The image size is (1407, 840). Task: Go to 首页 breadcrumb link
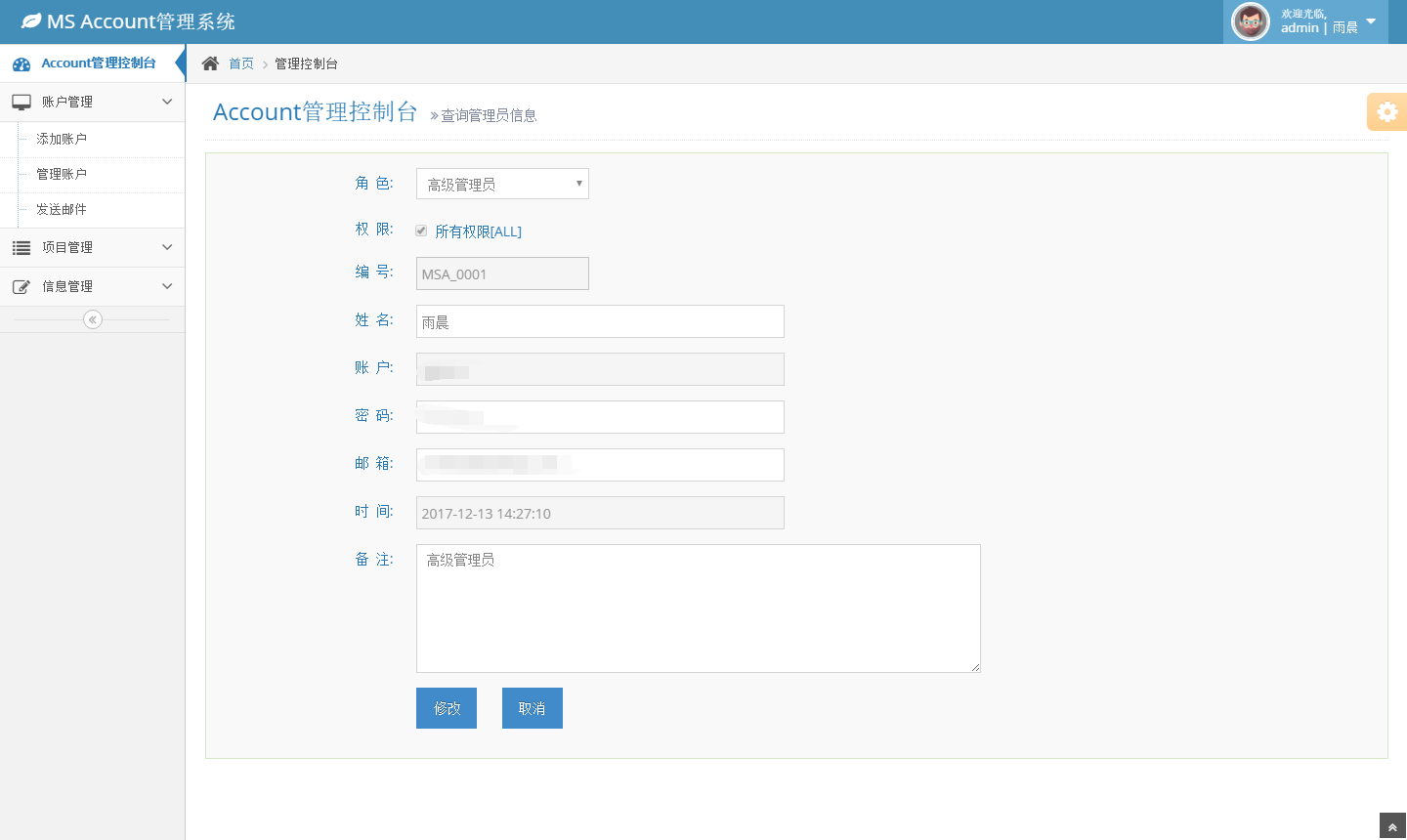(x=241, y=63)
